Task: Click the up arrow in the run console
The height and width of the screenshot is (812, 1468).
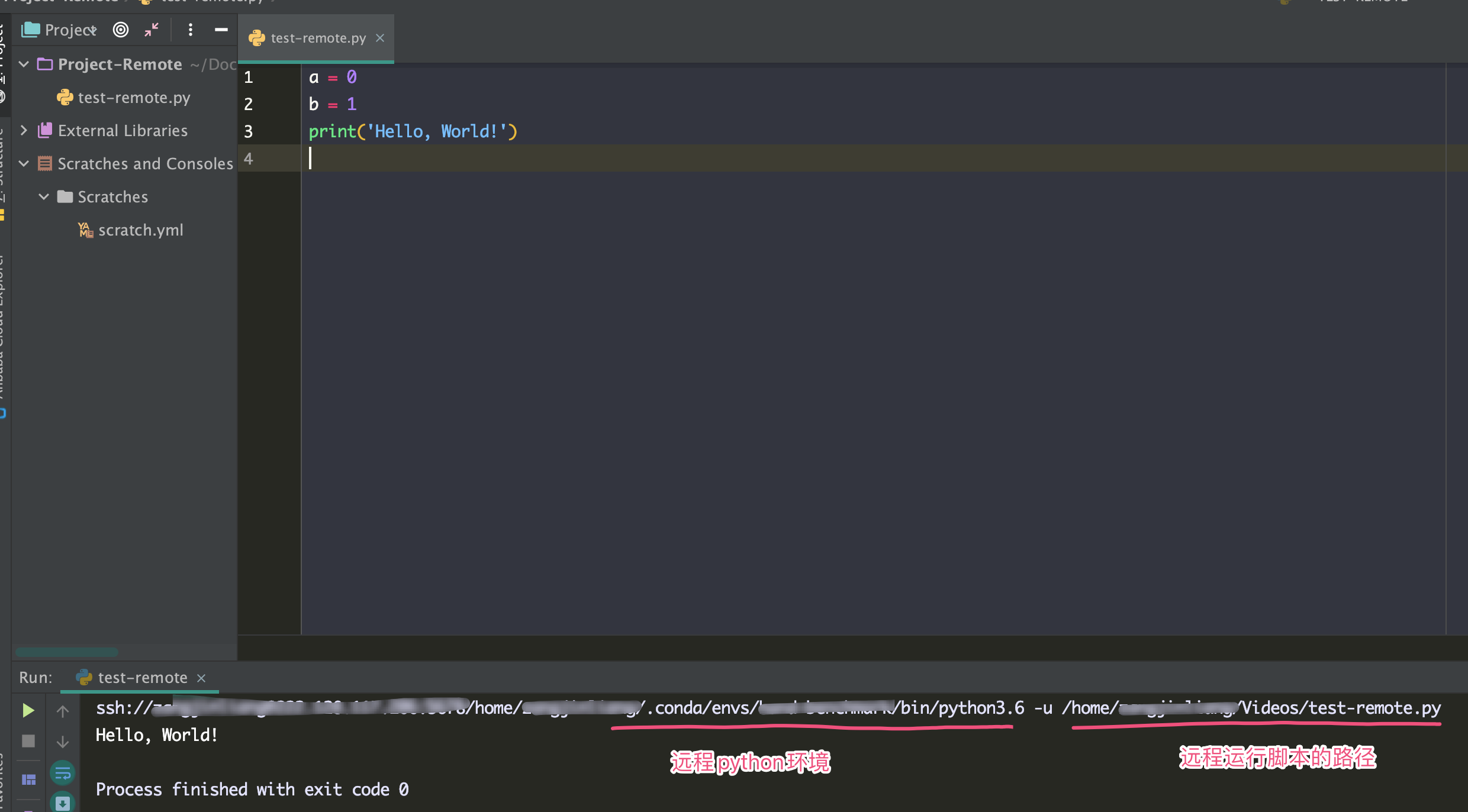Action: click(x=63, y=711)
